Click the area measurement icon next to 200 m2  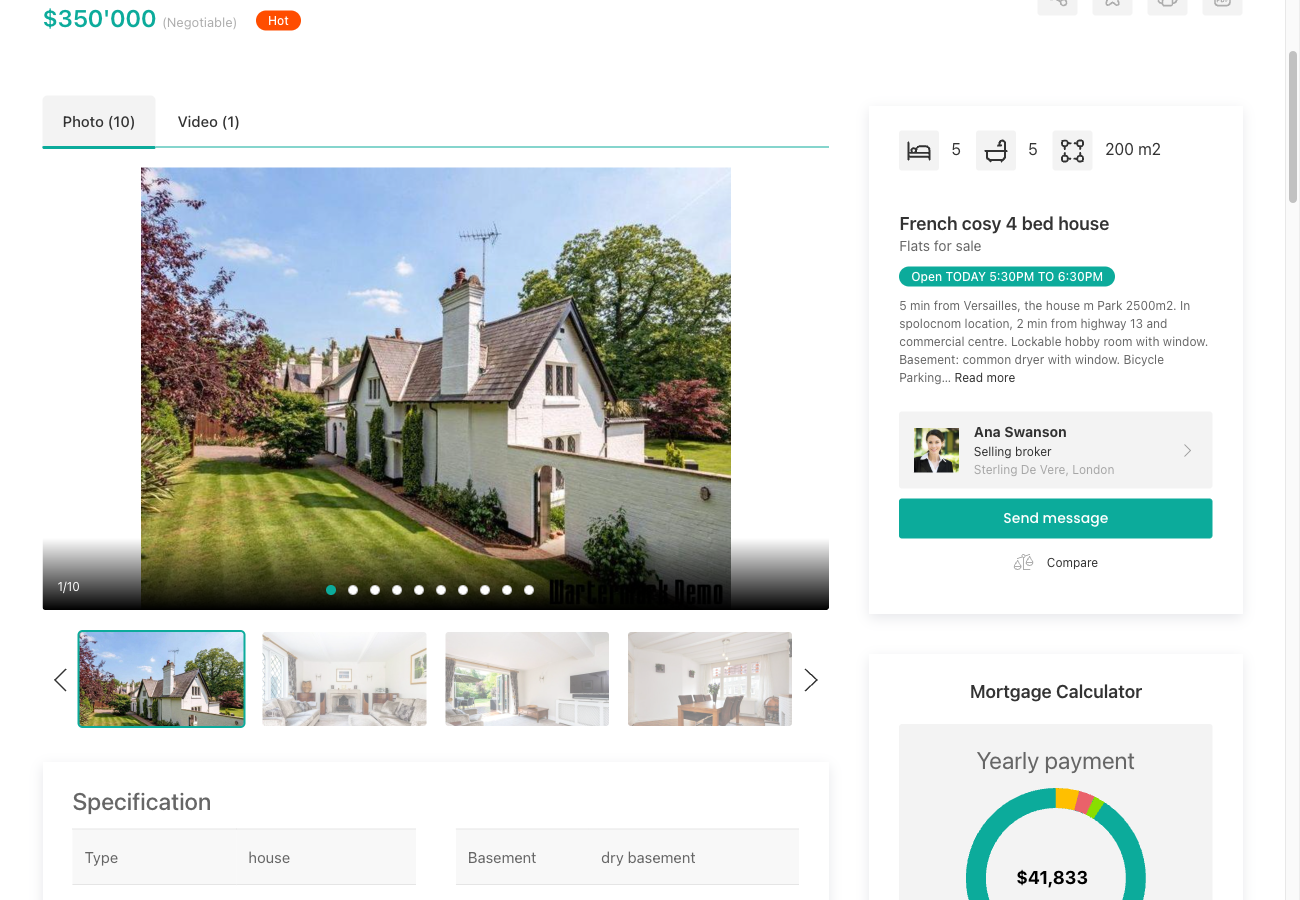tap(1072, 149)
